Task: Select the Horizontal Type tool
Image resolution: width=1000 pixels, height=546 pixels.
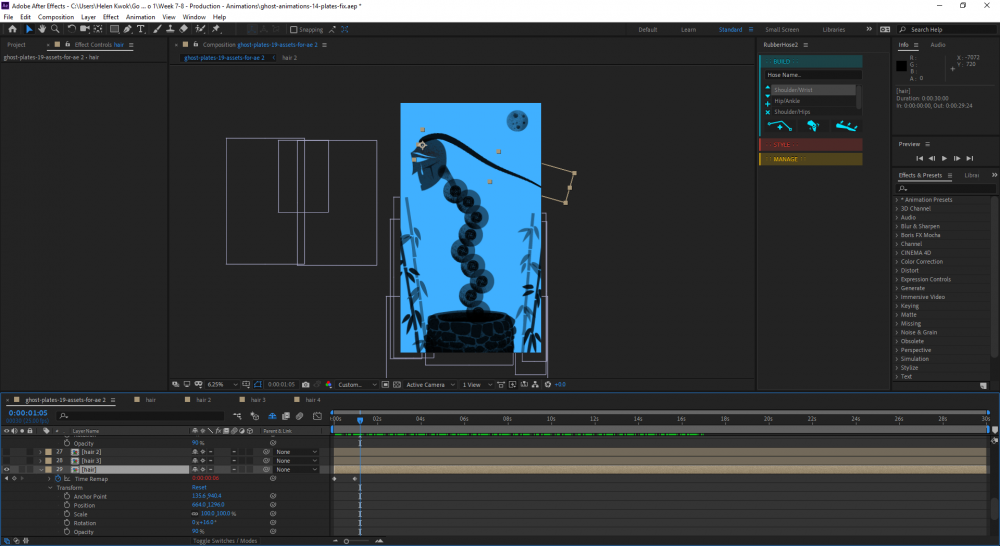Action: click(x=141, y=29)
